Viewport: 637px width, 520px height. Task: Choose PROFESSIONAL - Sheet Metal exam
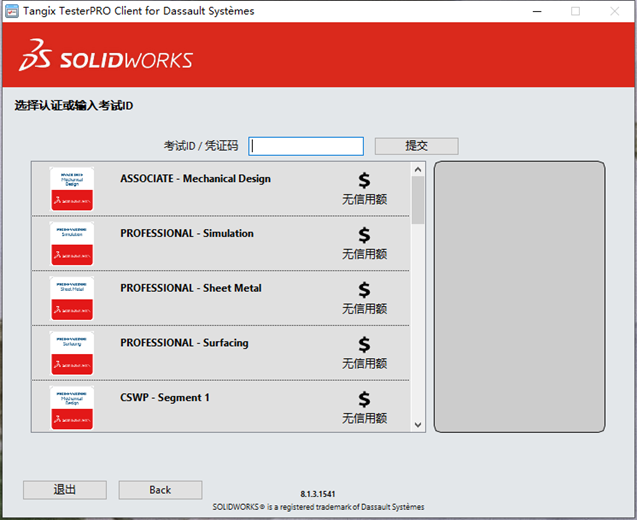click(191, 288)
